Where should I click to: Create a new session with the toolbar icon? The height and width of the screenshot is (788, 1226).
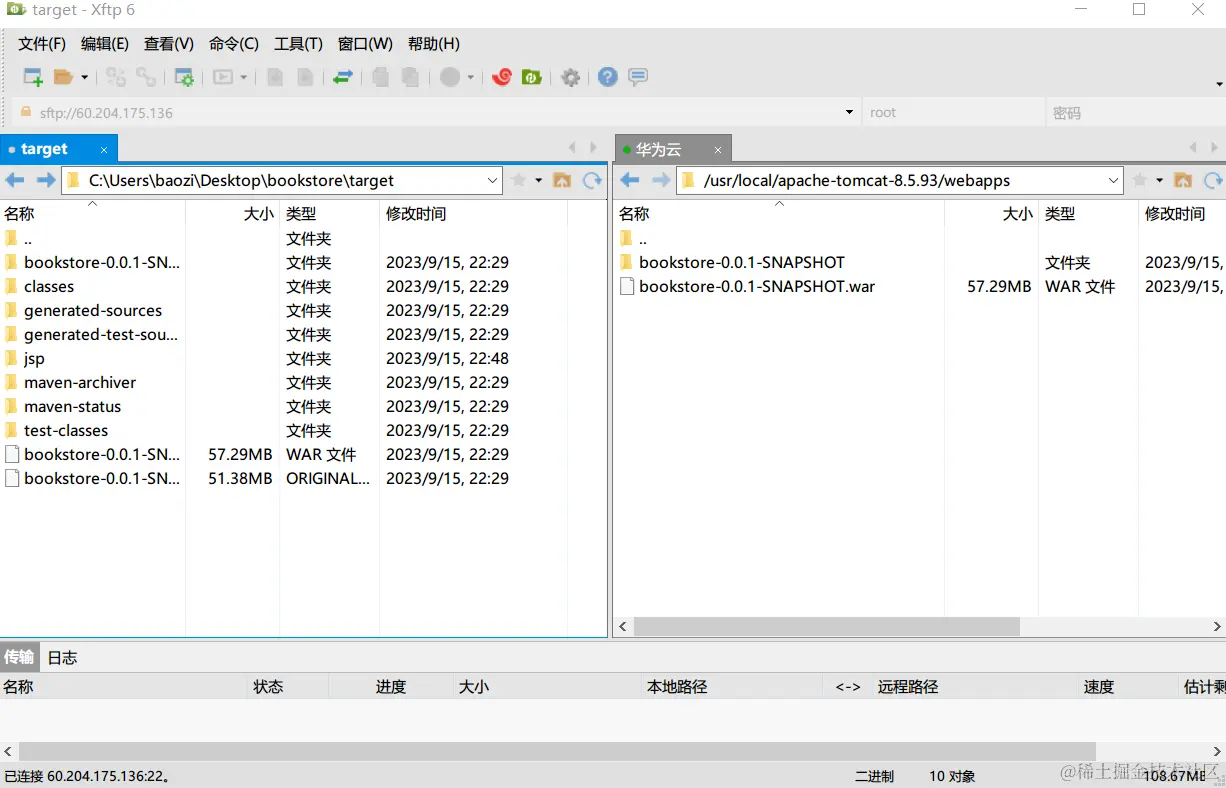(31, 77)
